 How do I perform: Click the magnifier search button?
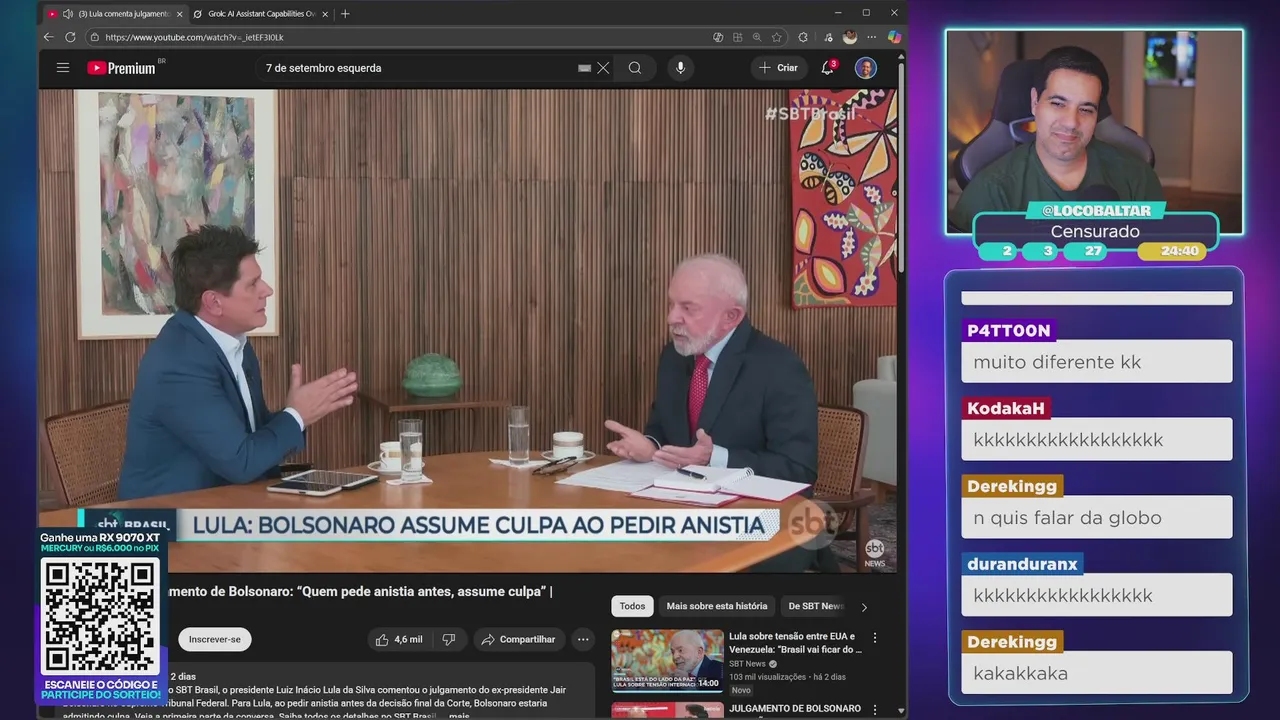pos(635,68)
